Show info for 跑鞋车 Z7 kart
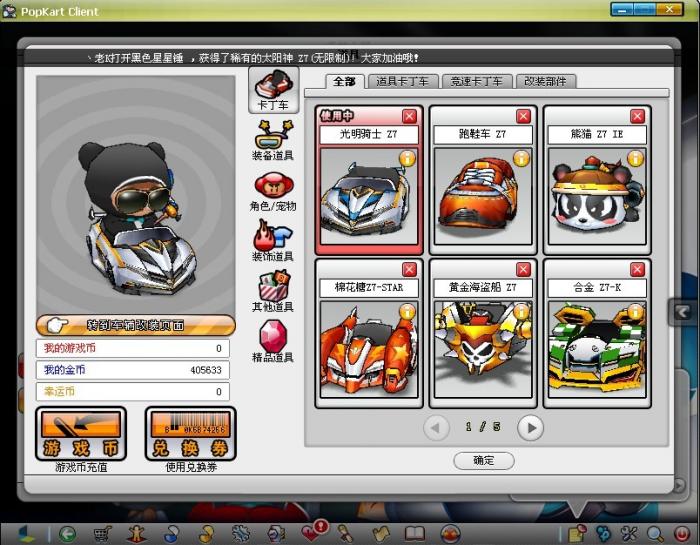 521,158
